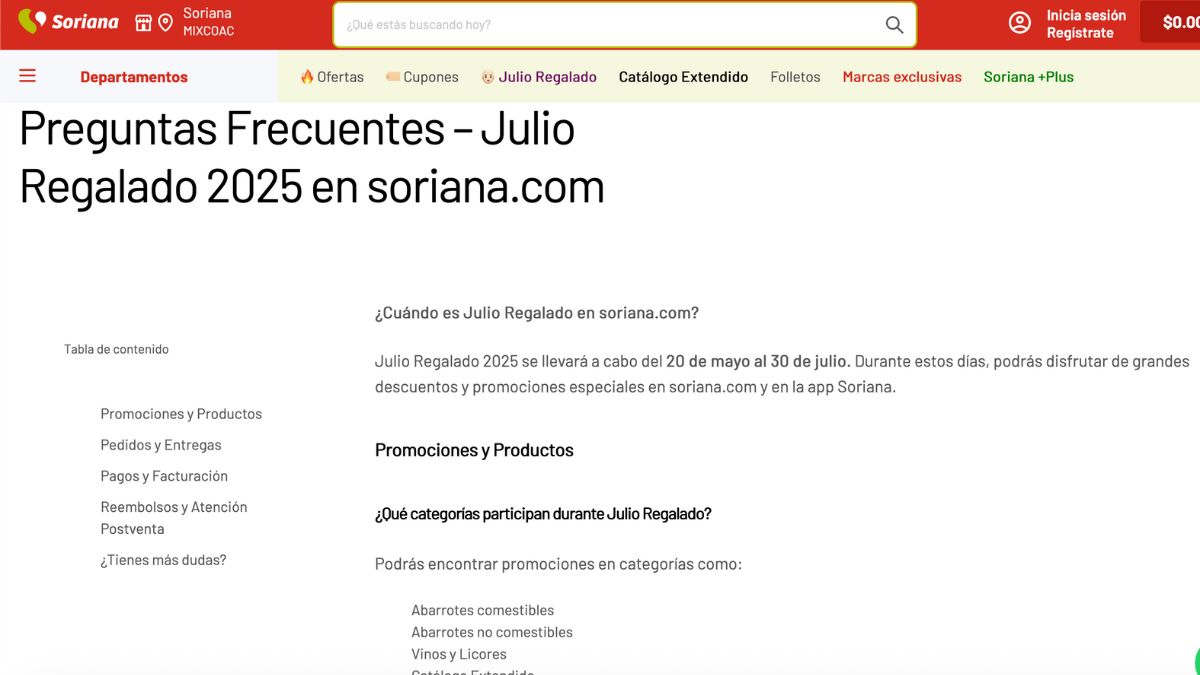1200x675 pixels.
Task: Jump to Reembolsos y Atención Postventa
Action: click(174, 518)
